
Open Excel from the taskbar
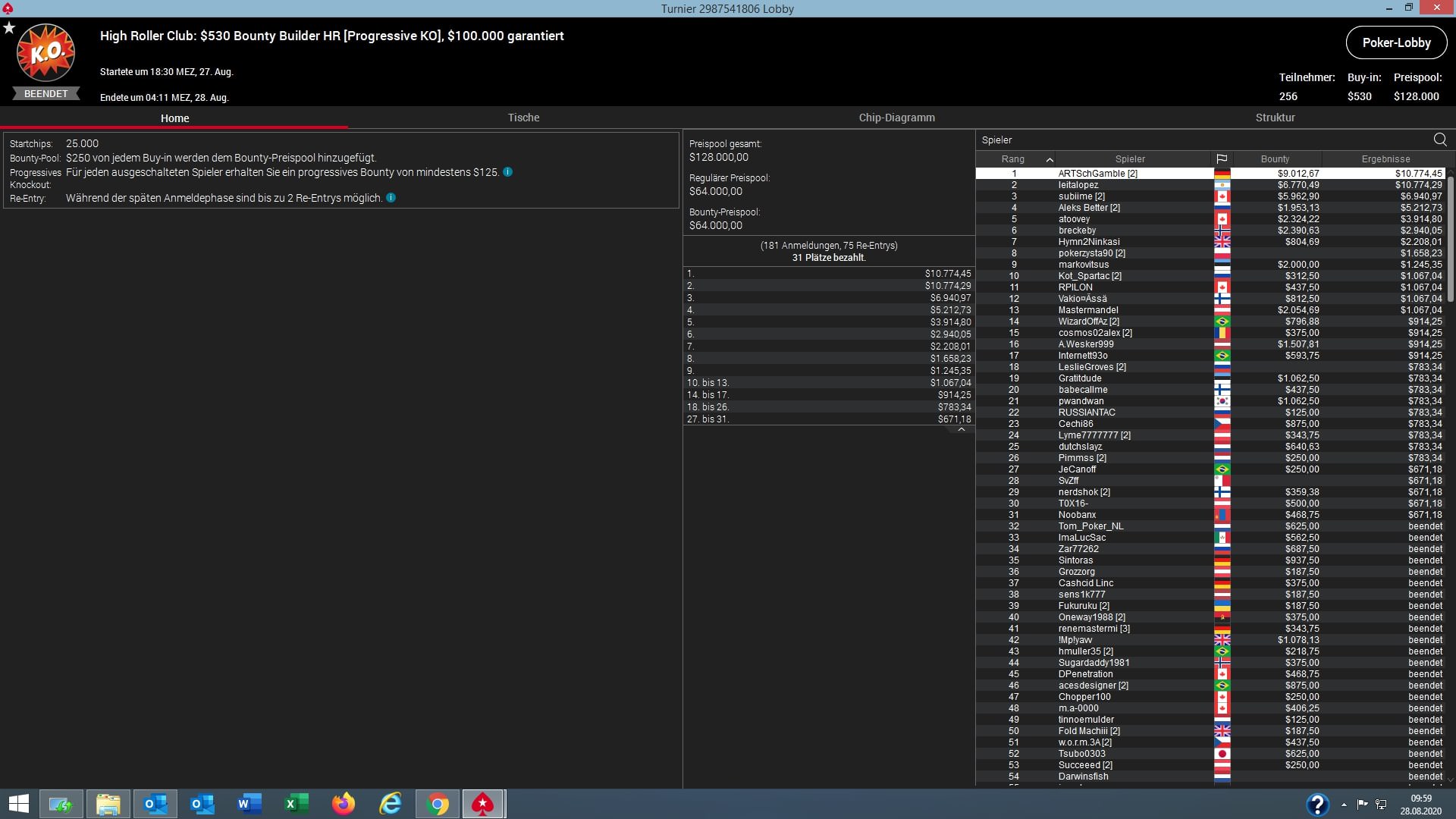(x=297, y=804)
